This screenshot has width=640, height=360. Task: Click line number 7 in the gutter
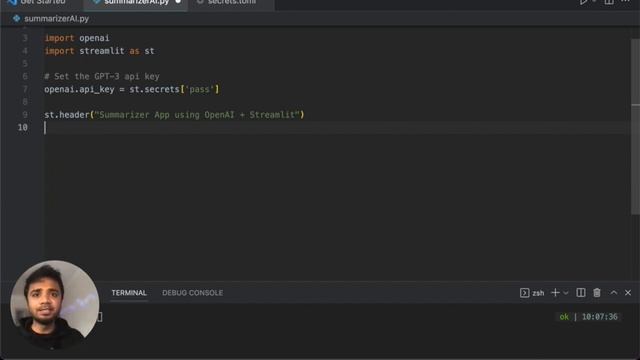tap(25, 89)
